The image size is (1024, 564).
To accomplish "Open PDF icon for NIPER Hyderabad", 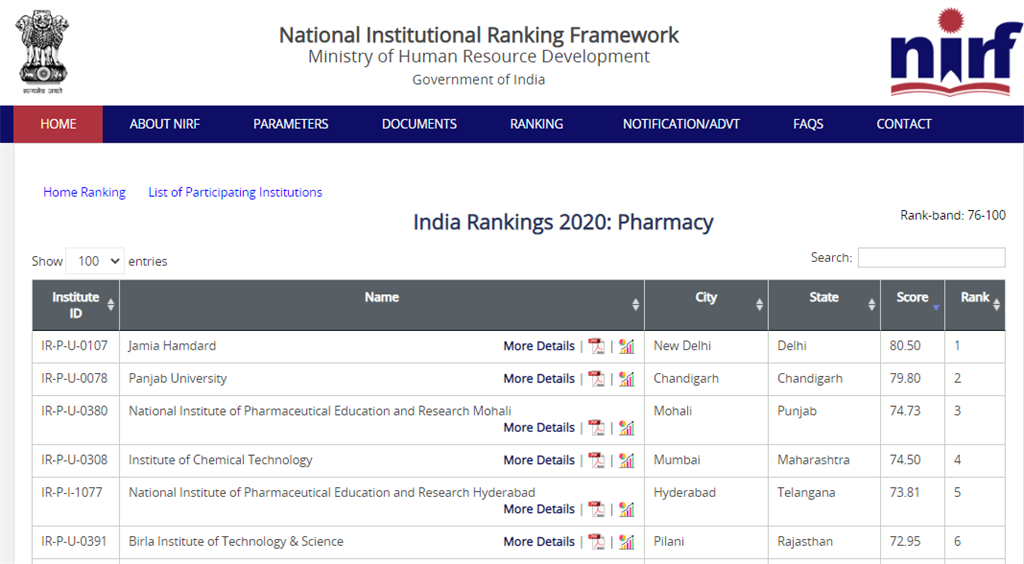I will (597, 509).
